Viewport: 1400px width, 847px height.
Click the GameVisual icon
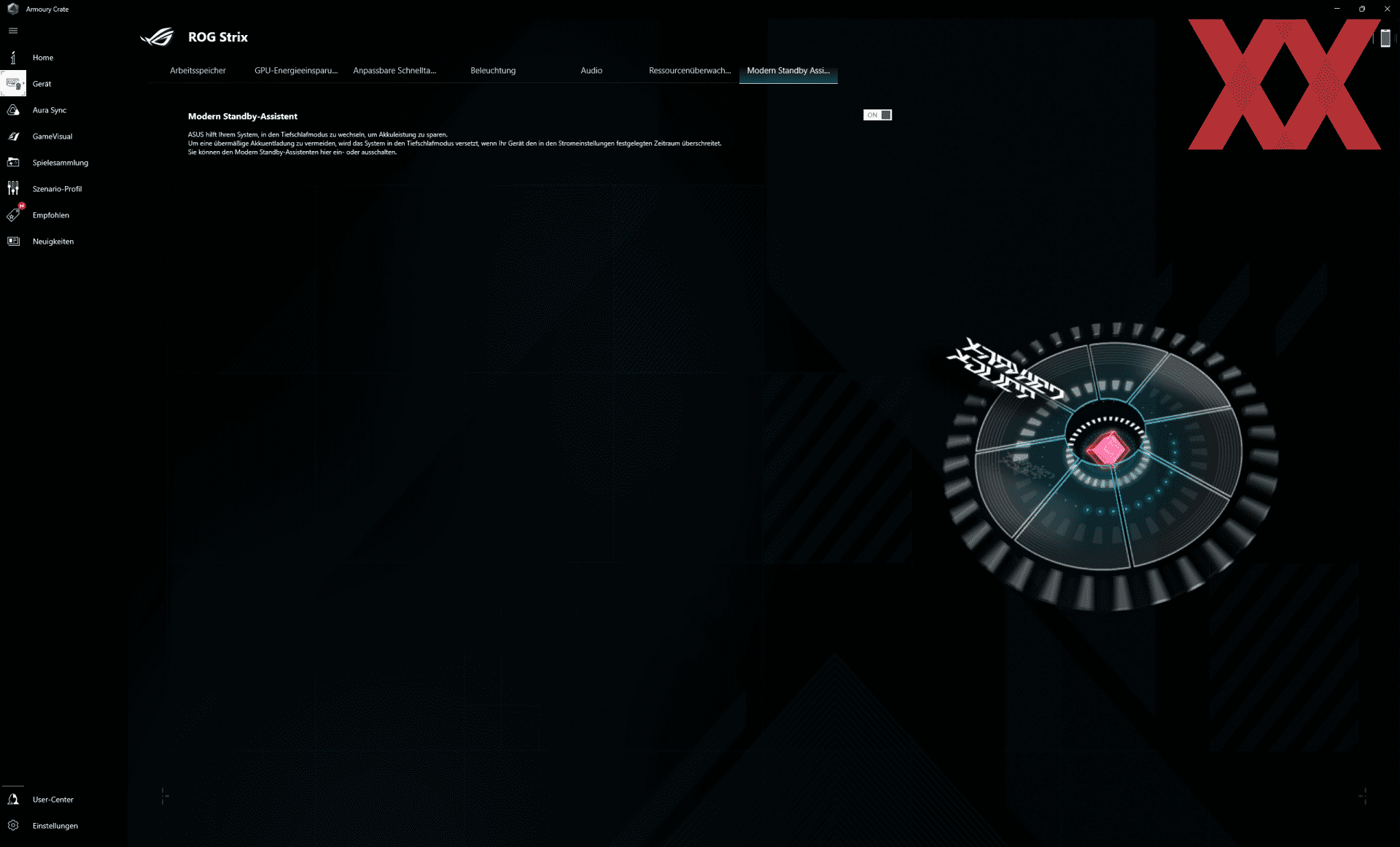(x=13, y=136)
